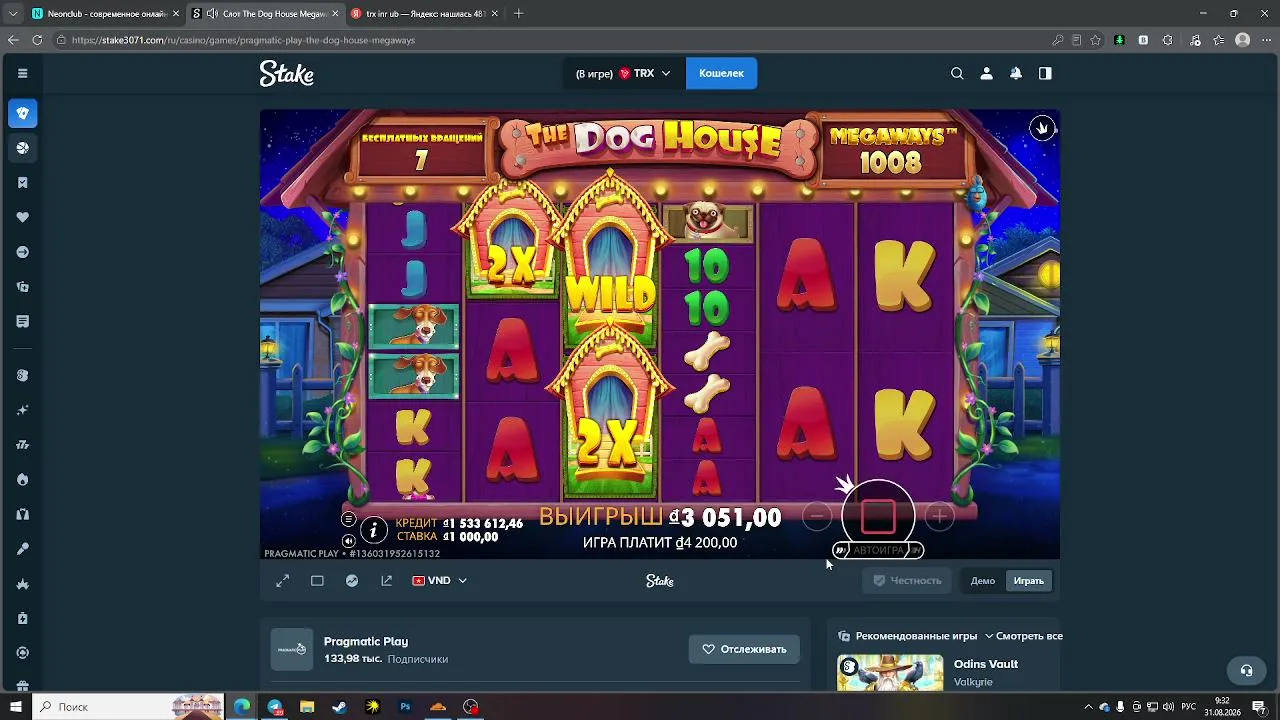Image resolution: width=1280 pixels, height=720 pixels.
Task: Open the live stats chart icon
Action: (x=352, y=581)
